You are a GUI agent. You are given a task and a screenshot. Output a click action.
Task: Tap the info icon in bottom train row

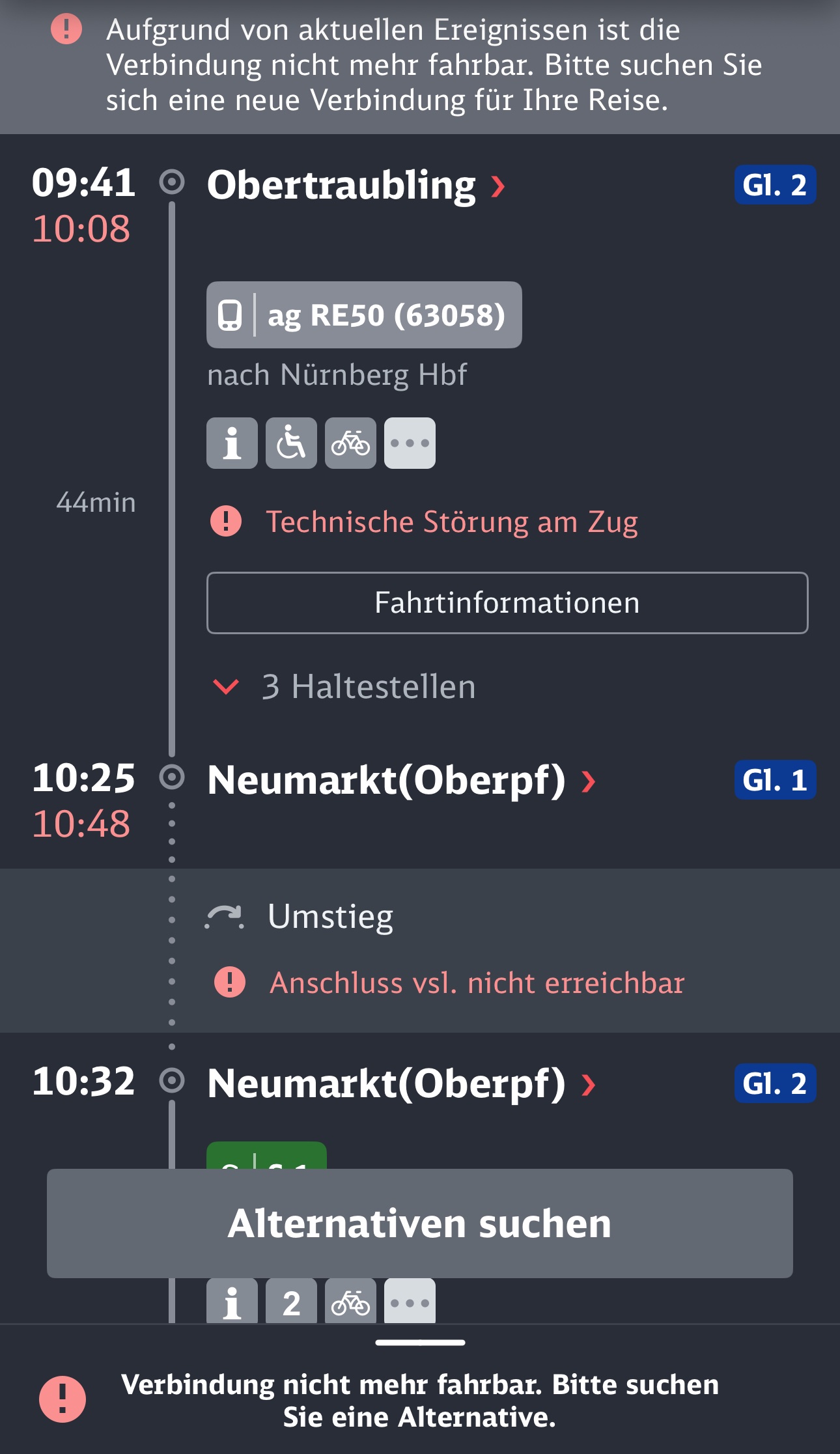tap(232, 1301)
